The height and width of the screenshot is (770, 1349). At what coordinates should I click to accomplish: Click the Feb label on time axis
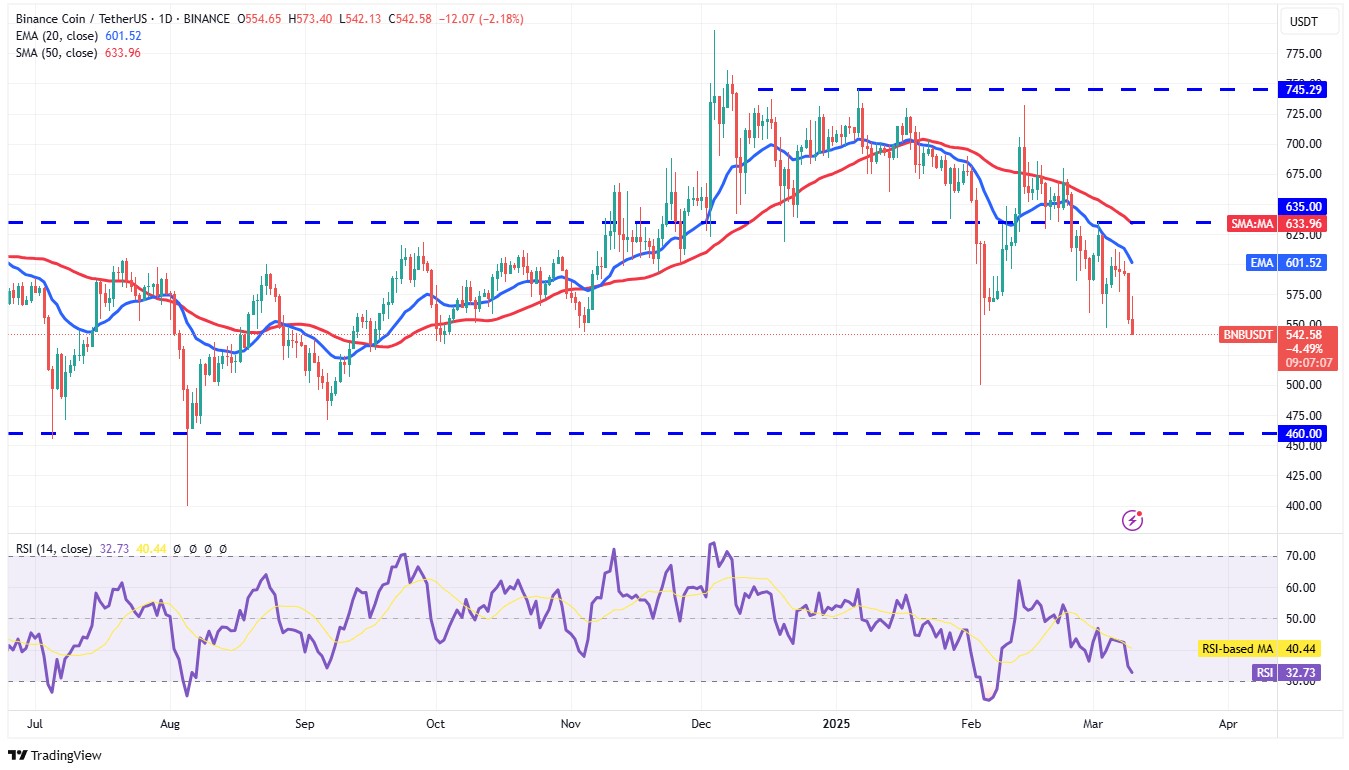(969, 722)
